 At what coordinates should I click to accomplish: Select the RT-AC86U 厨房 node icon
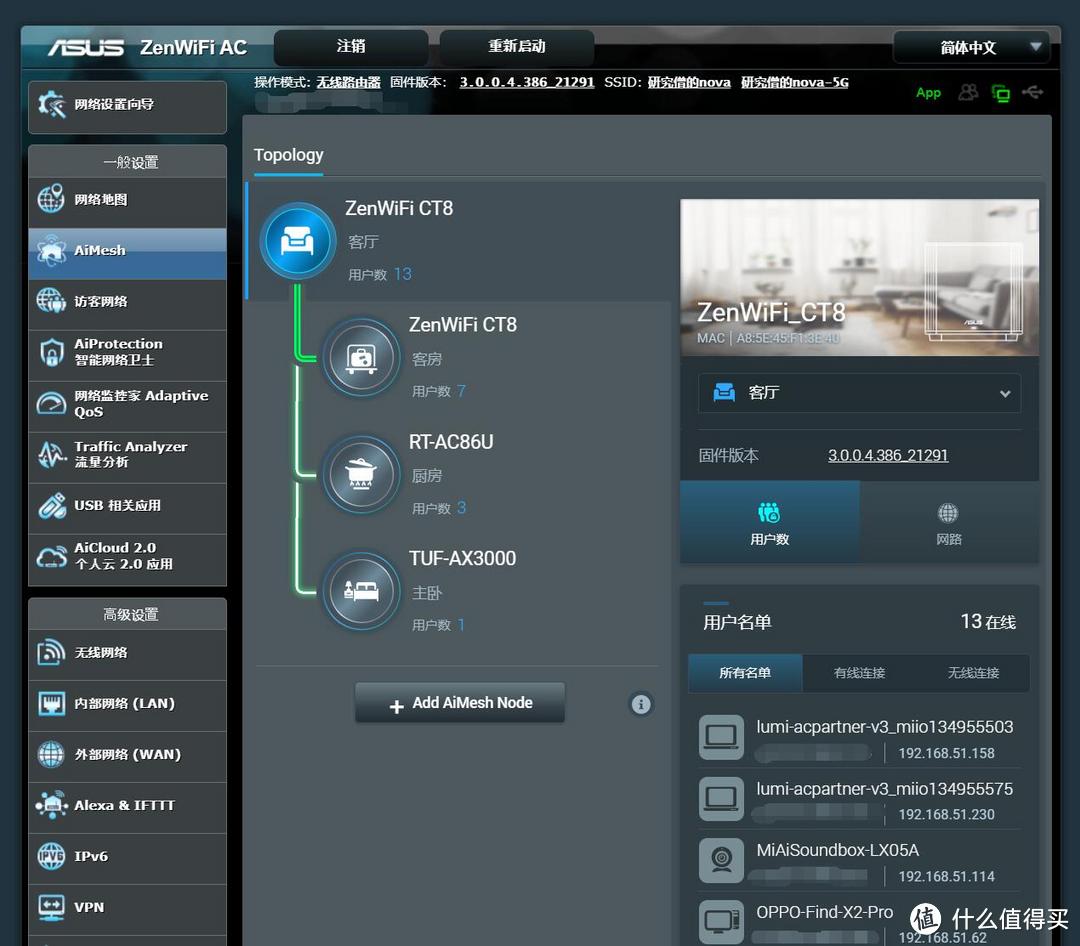click(x=362, y=474)
